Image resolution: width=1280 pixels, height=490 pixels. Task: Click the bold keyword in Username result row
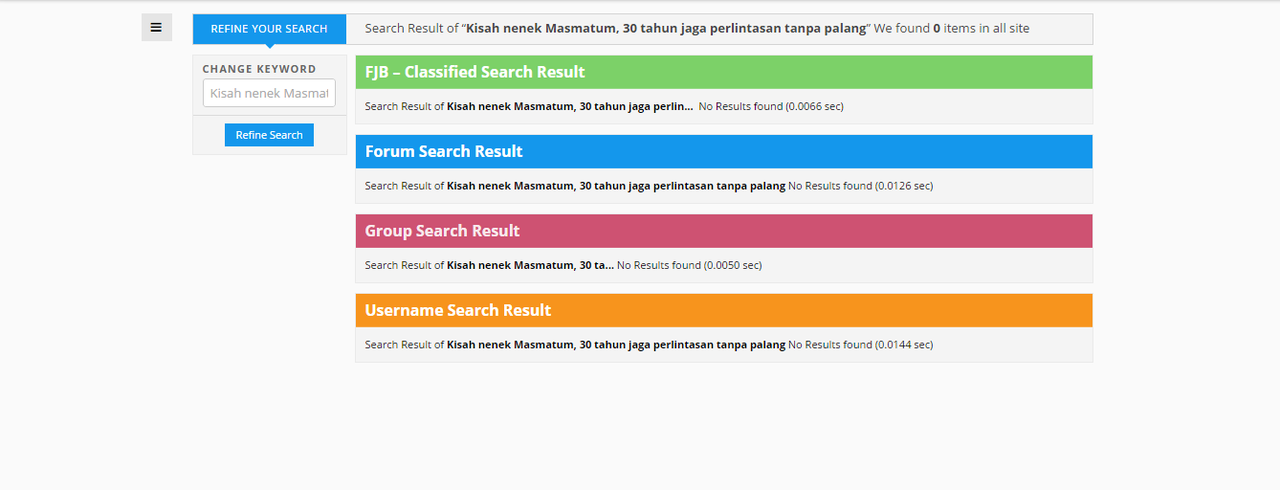tap(616, 345)
